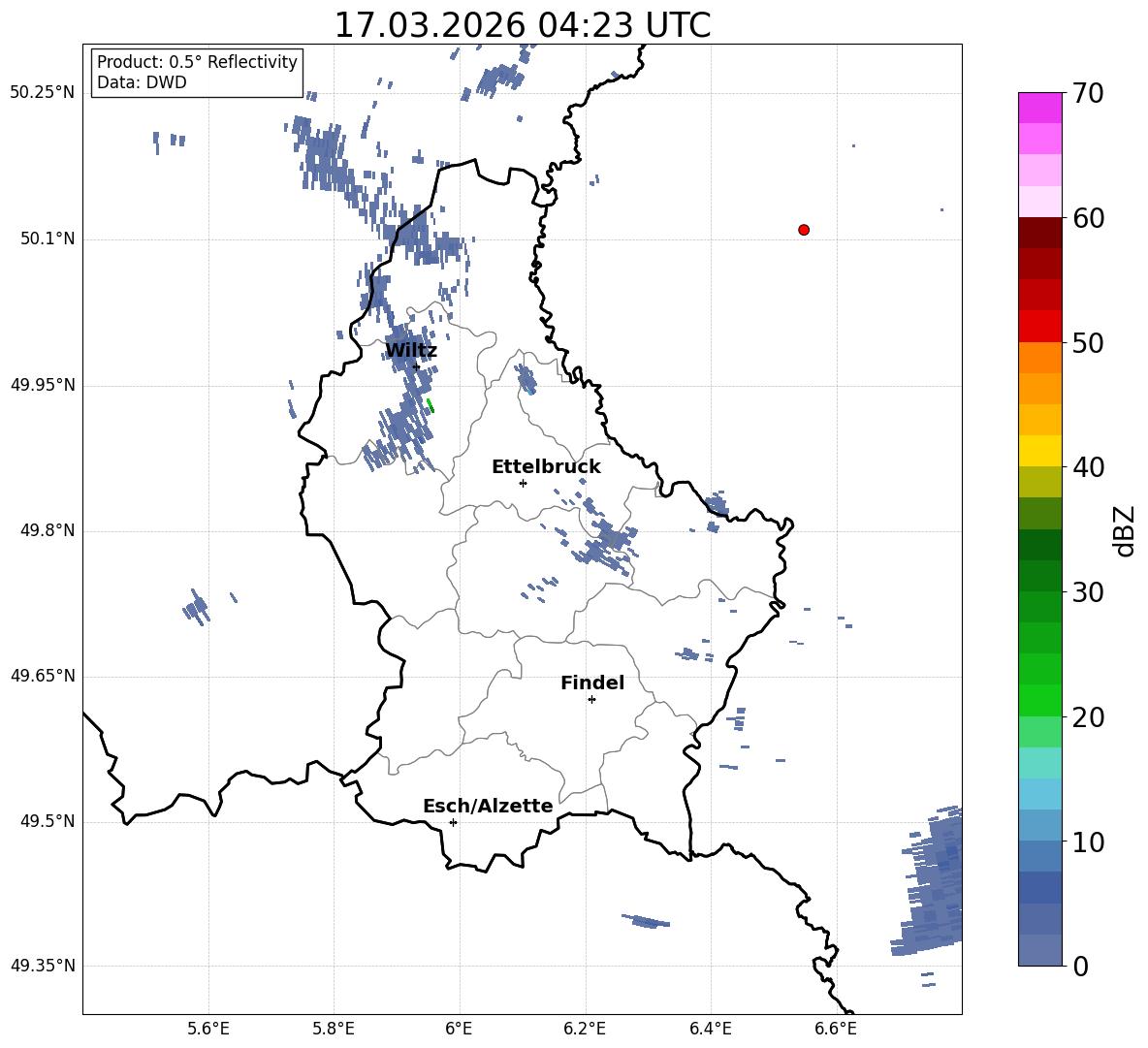Click the 49.65°N latitude label
This screenshot has width=1148, height=1048.
[x=43, y=676]
